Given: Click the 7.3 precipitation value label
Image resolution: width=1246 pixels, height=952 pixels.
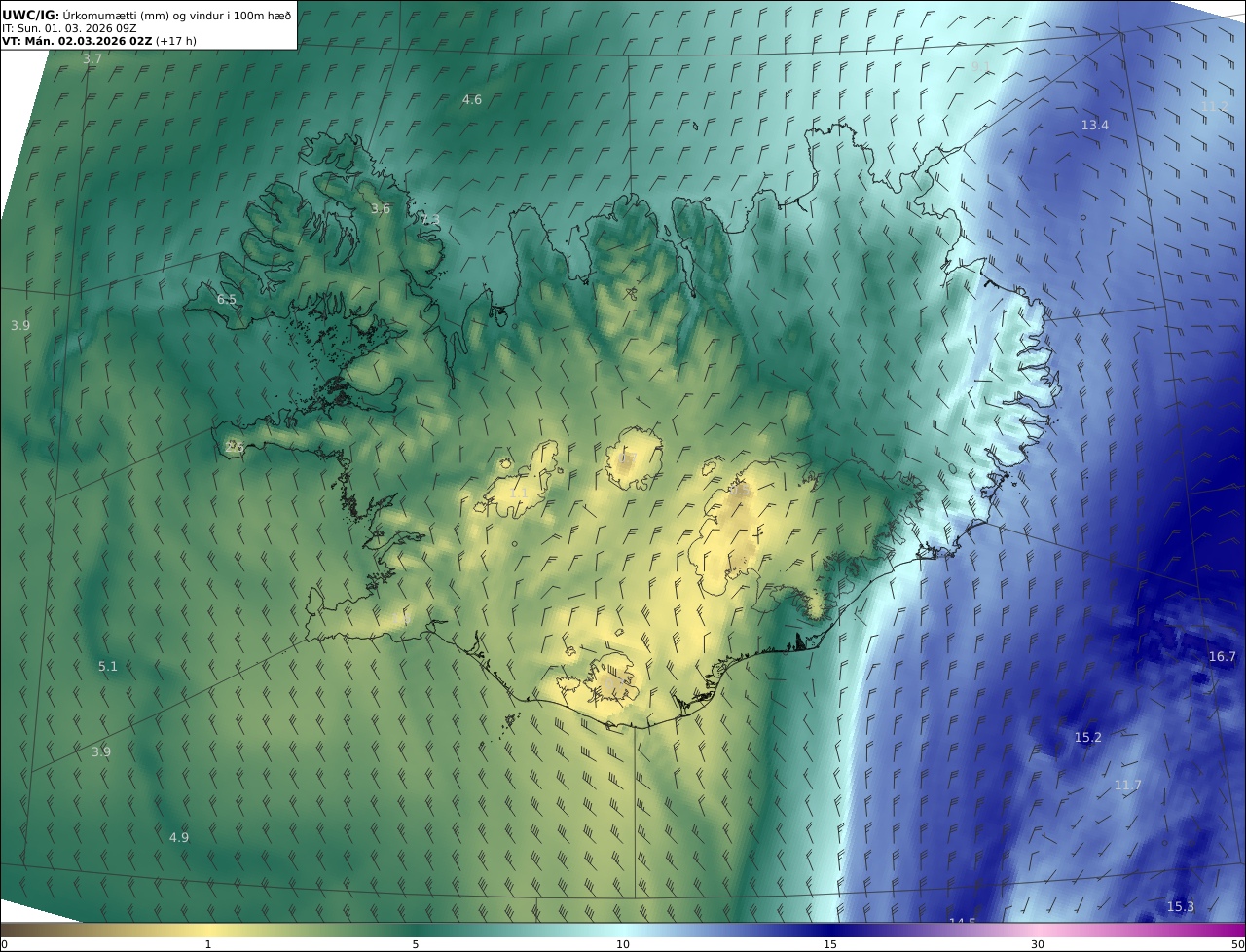Looking at the screenshot, I should 430,220.
